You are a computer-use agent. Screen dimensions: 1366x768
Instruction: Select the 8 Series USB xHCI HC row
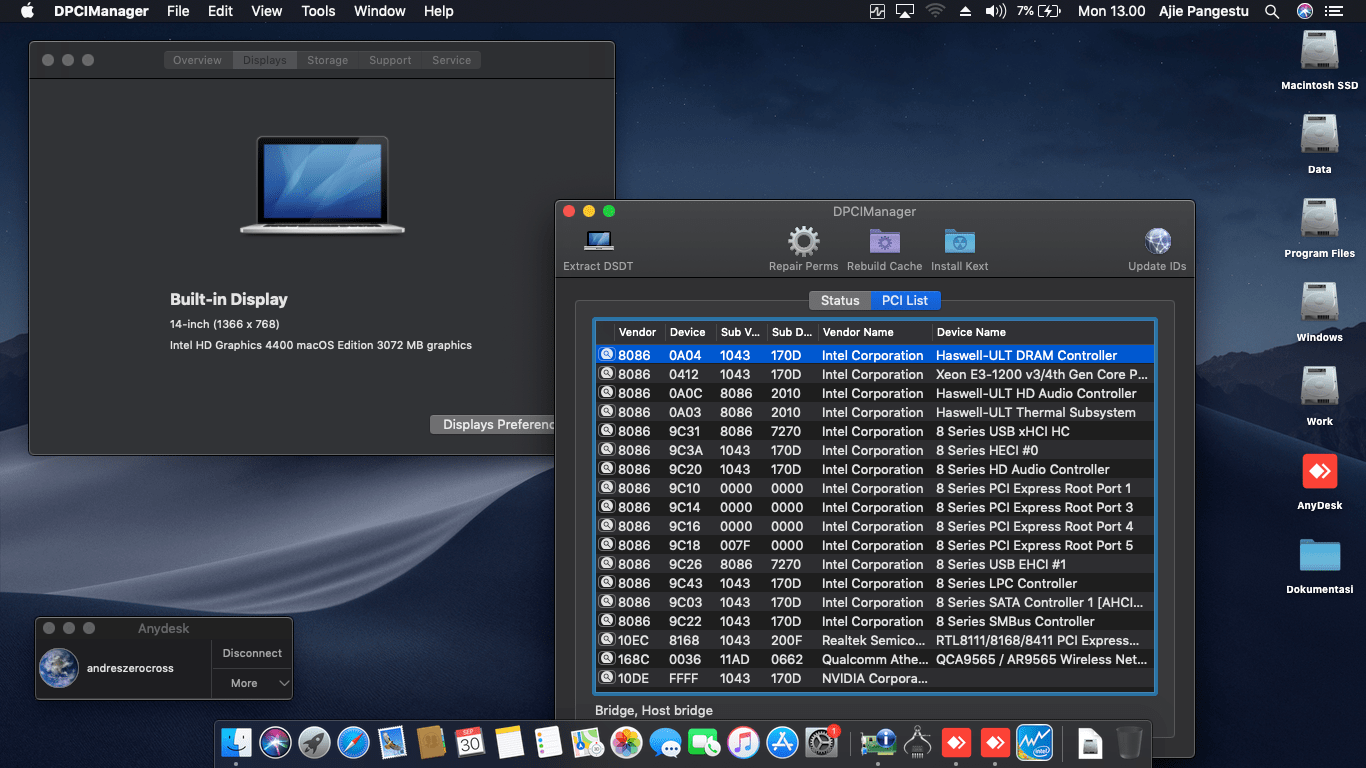tap(875, 431)
